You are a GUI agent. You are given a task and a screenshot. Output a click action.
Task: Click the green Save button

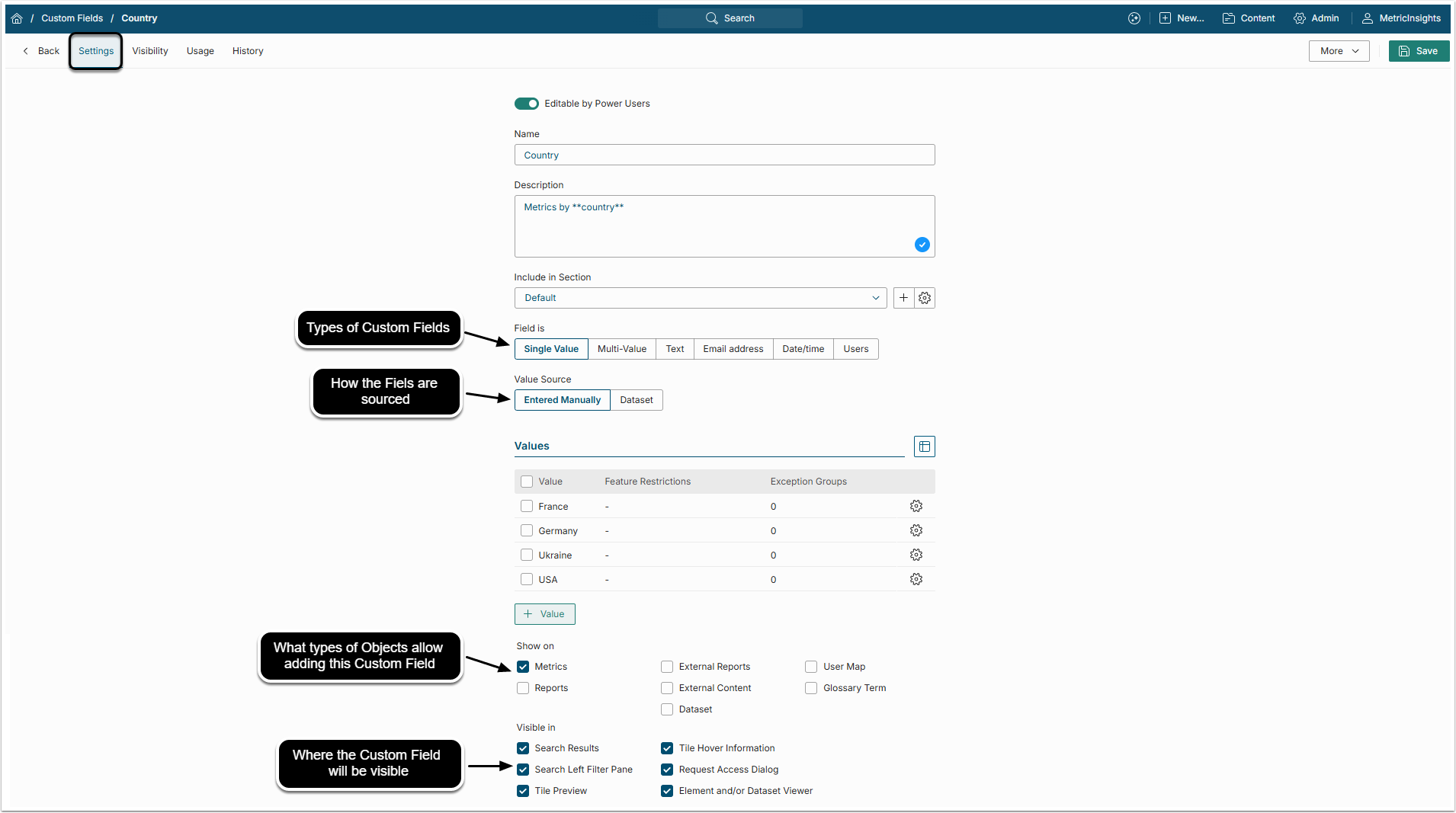1418,51
